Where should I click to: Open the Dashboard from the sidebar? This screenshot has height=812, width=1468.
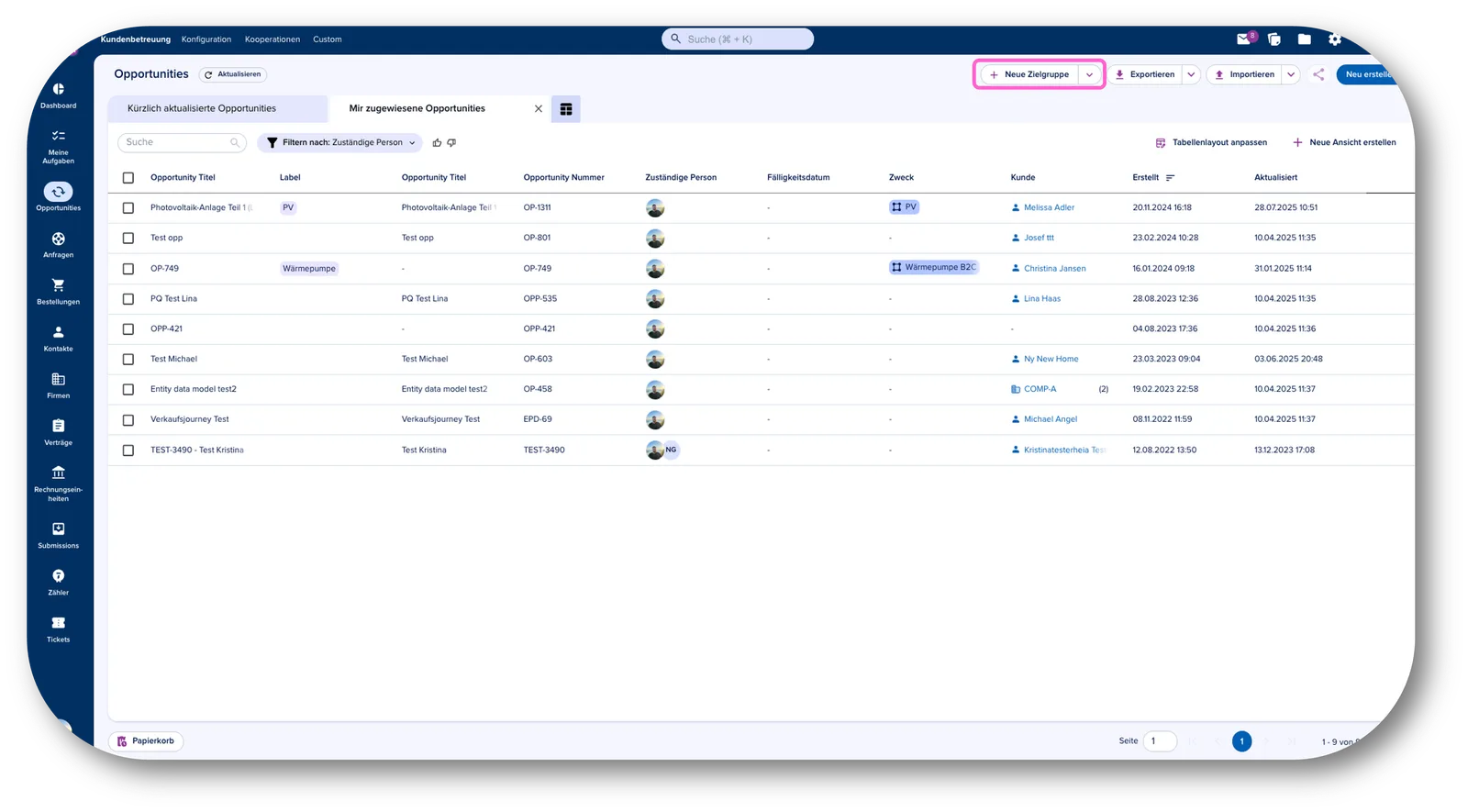(58, 95)
